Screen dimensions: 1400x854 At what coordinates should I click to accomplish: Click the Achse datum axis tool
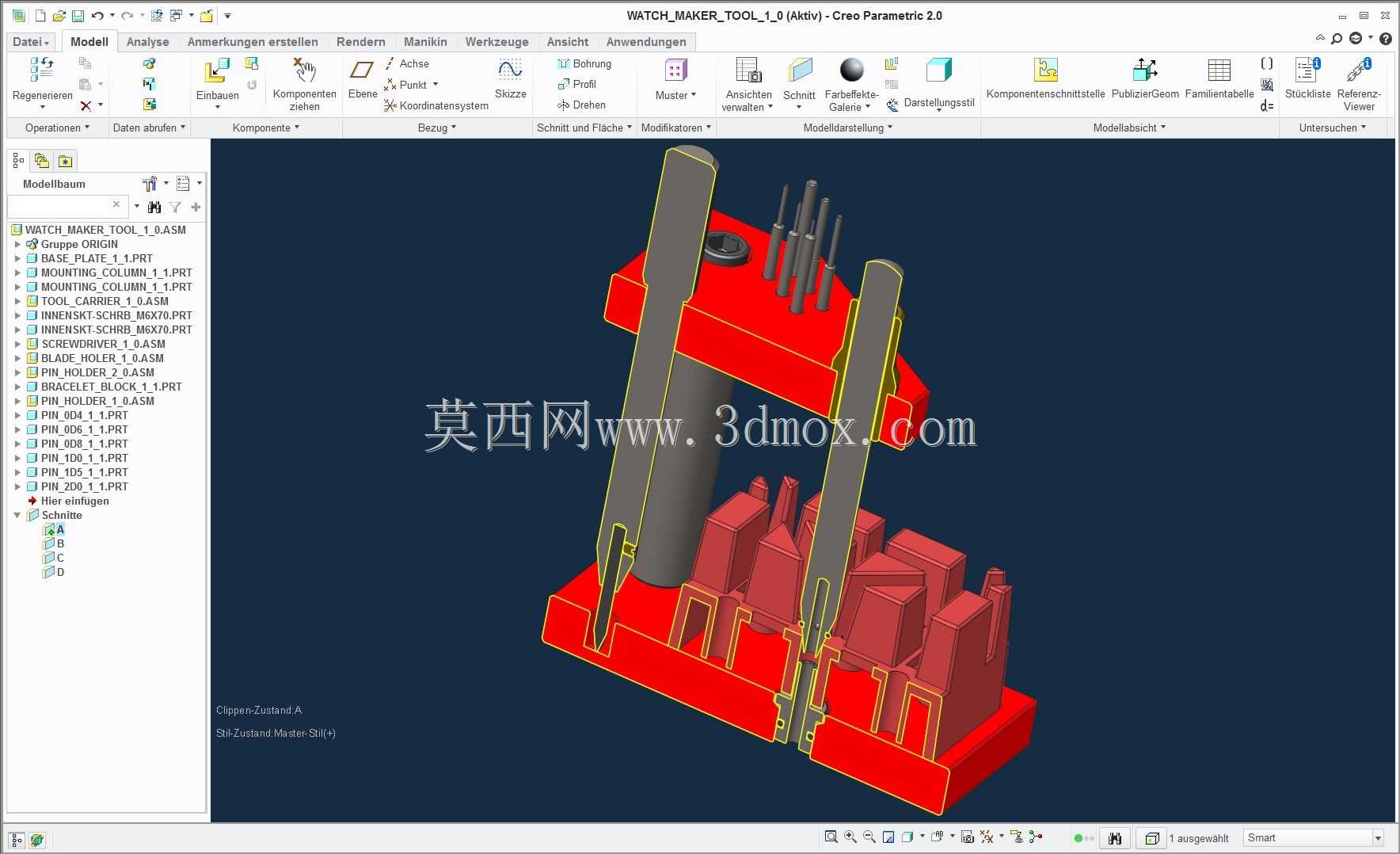(407, 63)
